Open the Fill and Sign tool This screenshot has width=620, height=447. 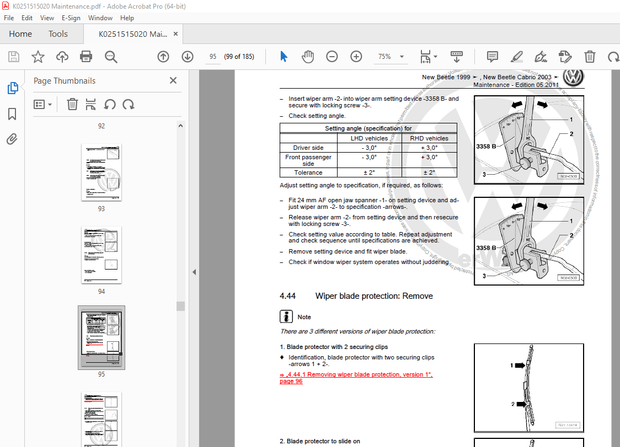tap(541, 57)
